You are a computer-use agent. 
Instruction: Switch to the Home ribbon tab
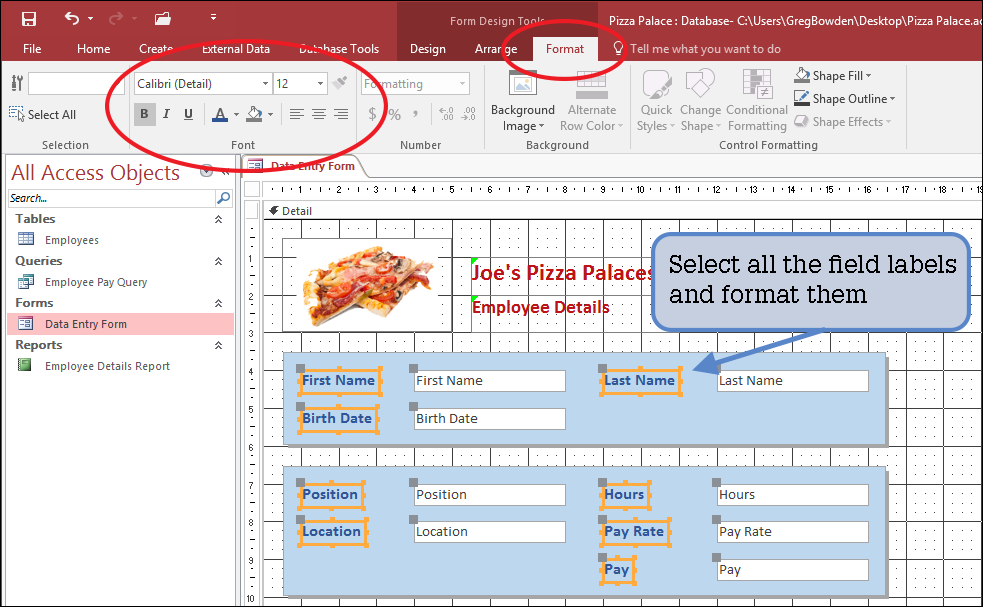click(x=93, y=49)
